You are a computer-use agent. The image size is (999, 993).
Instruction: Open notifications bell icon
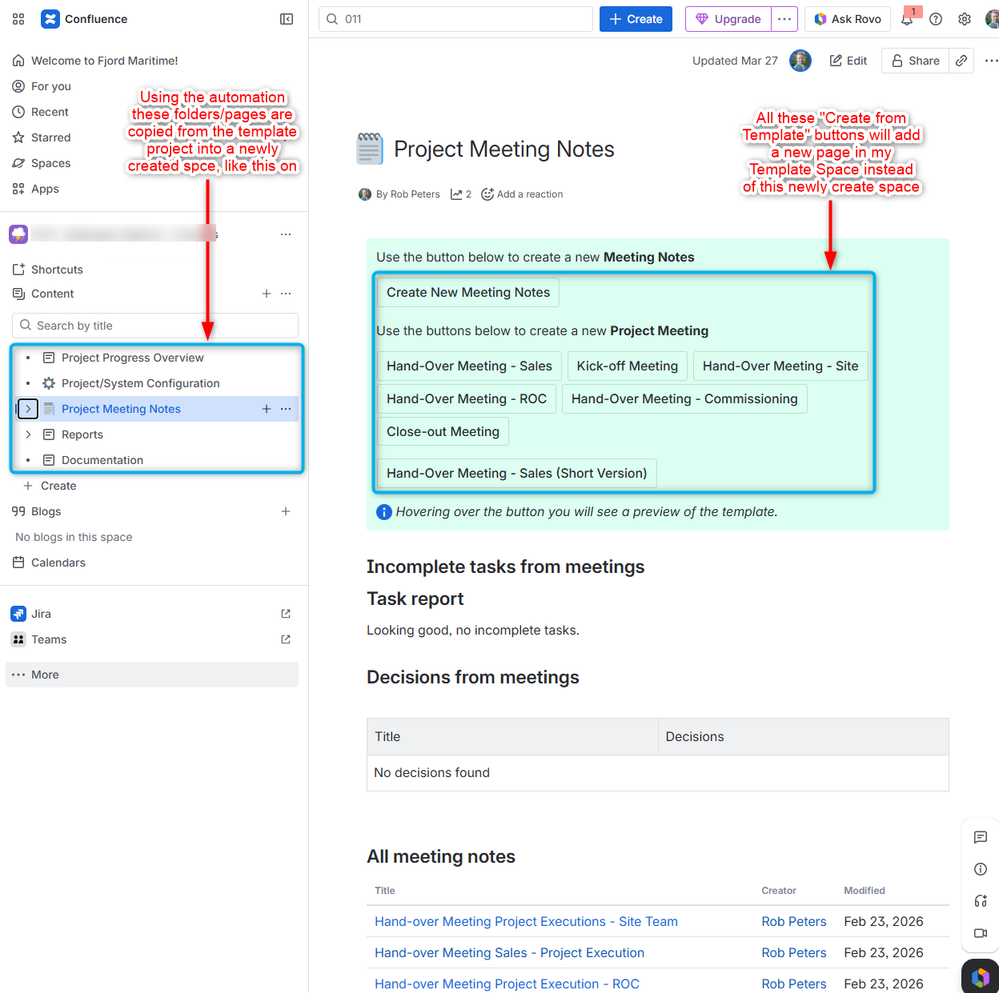pos(907,19)
